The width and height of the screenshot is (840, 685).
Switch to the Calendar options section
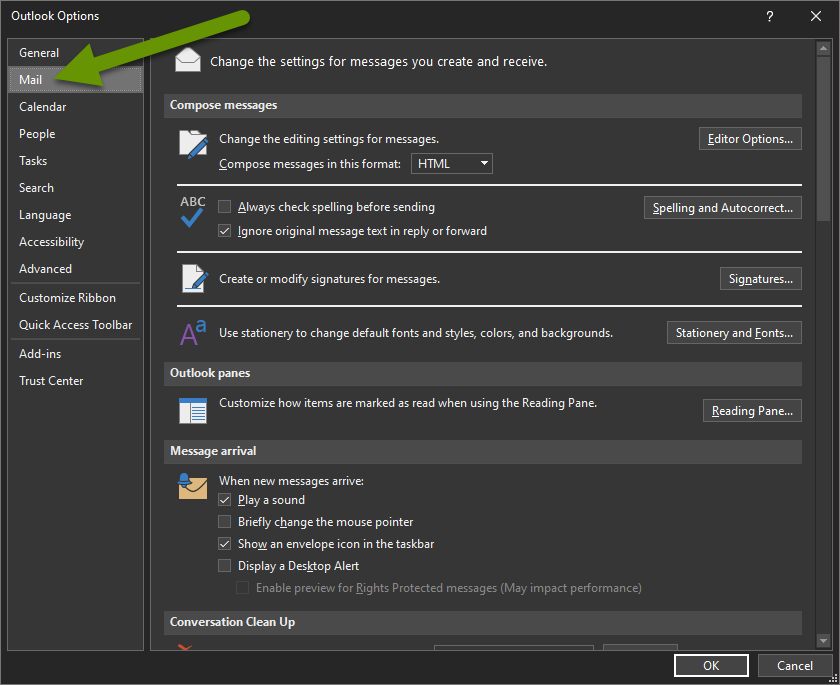pos(43,106)
